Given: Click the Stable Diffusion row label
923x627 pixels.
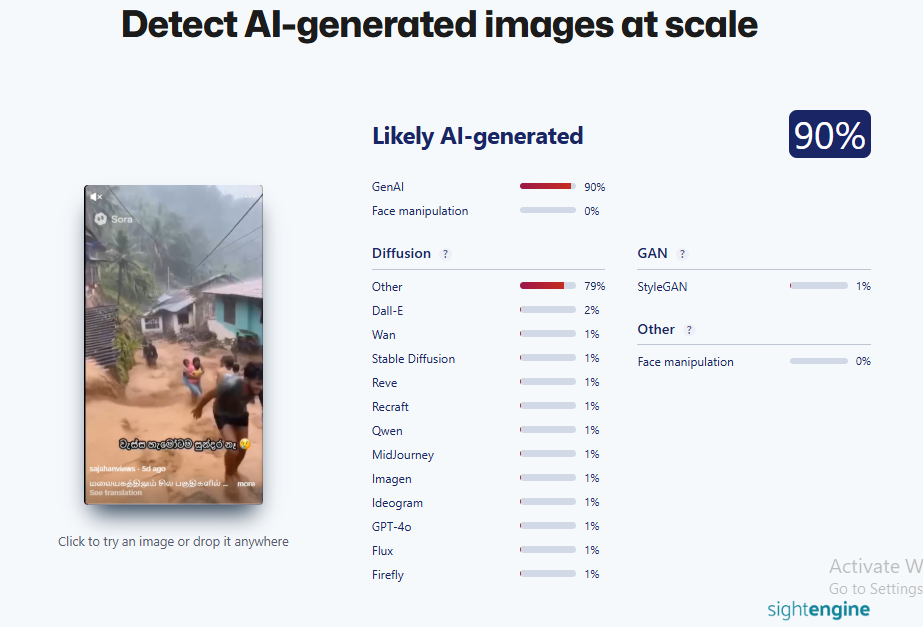Looking at the screenshot, I should [x=413, y=359].
